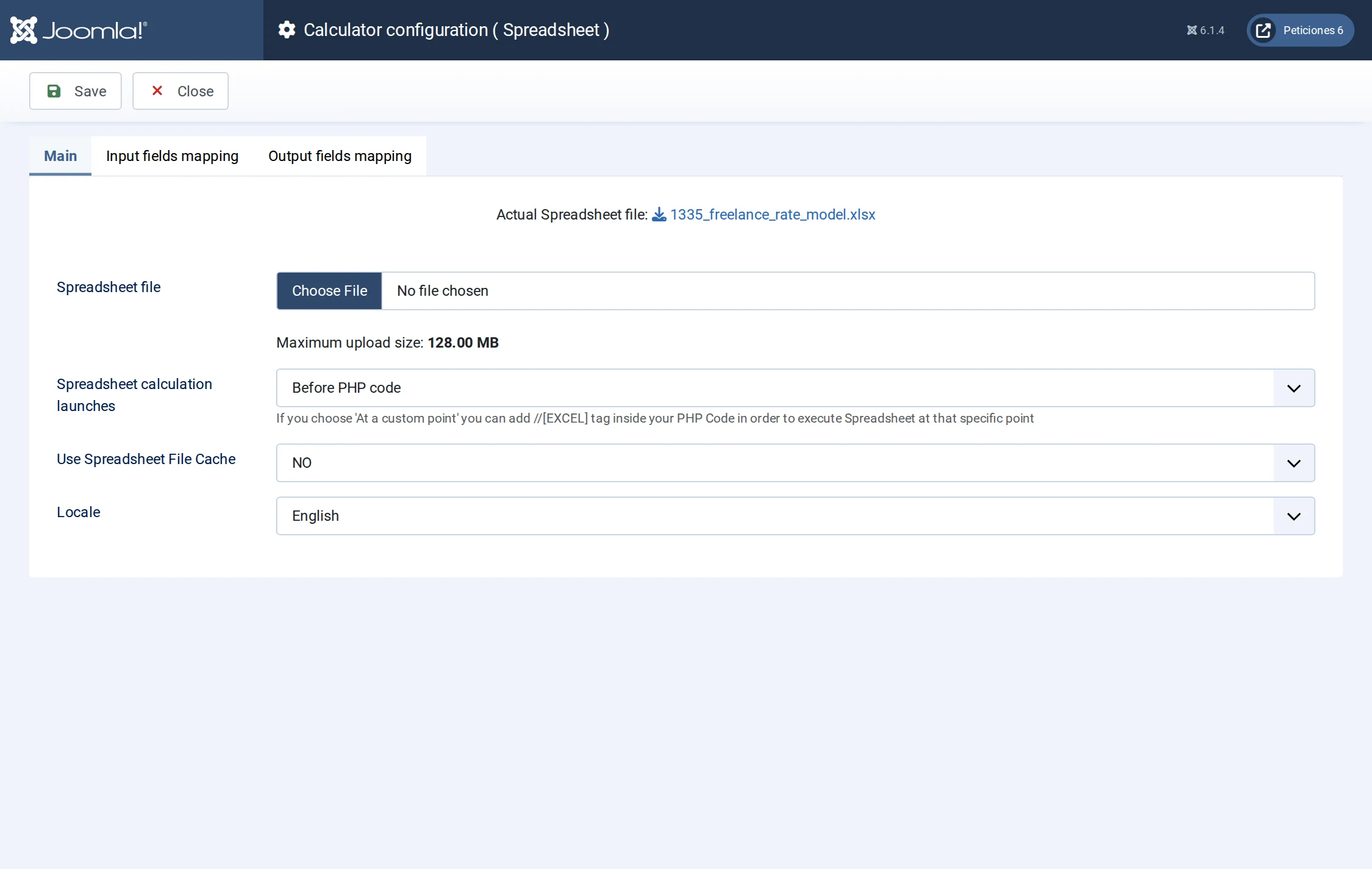Open the Peticiones 6 site preview link
Viewport: 1372px width, 869px height.
1300,30
